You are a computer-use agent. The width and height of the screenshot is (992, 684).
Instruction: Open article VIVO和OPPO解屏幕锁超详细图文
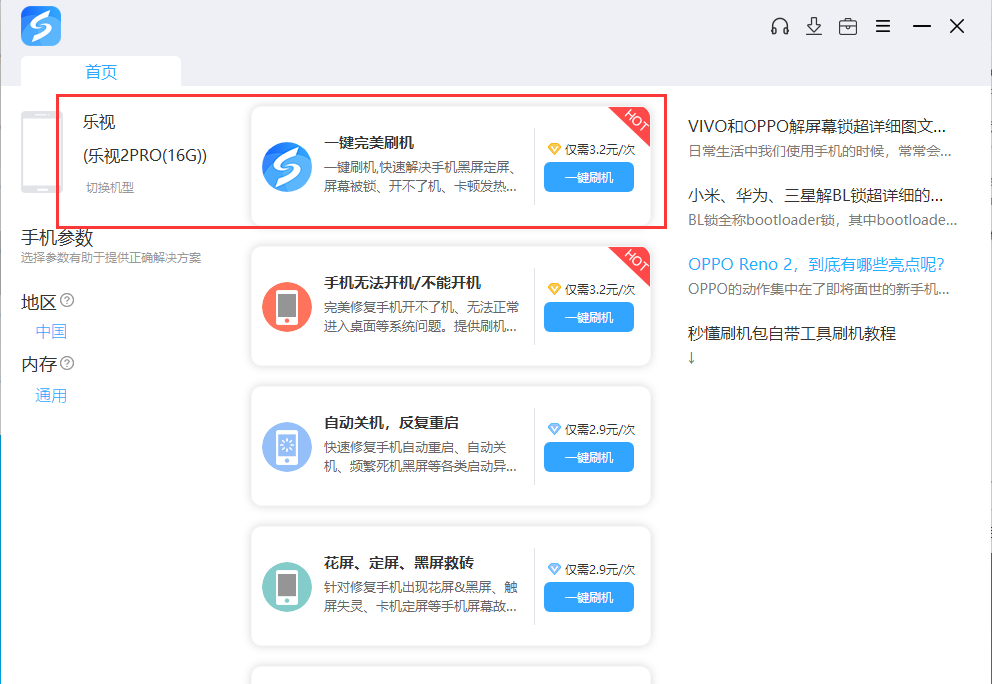pos(817,126)
